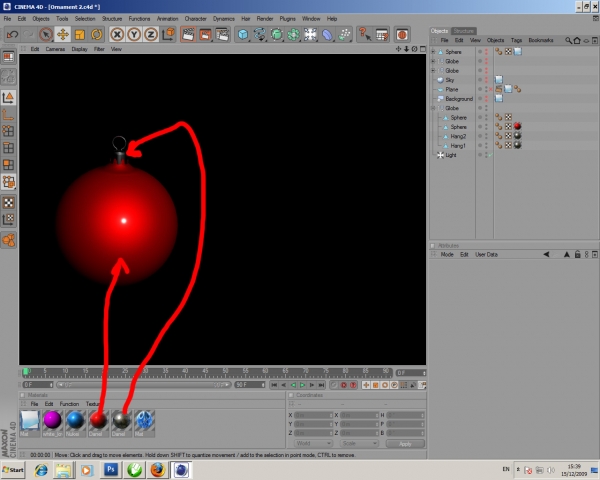This screenshot has width=600, height=480.
Task: Open the Scale dropdown in Coordinates
Action: pos(359,443)
